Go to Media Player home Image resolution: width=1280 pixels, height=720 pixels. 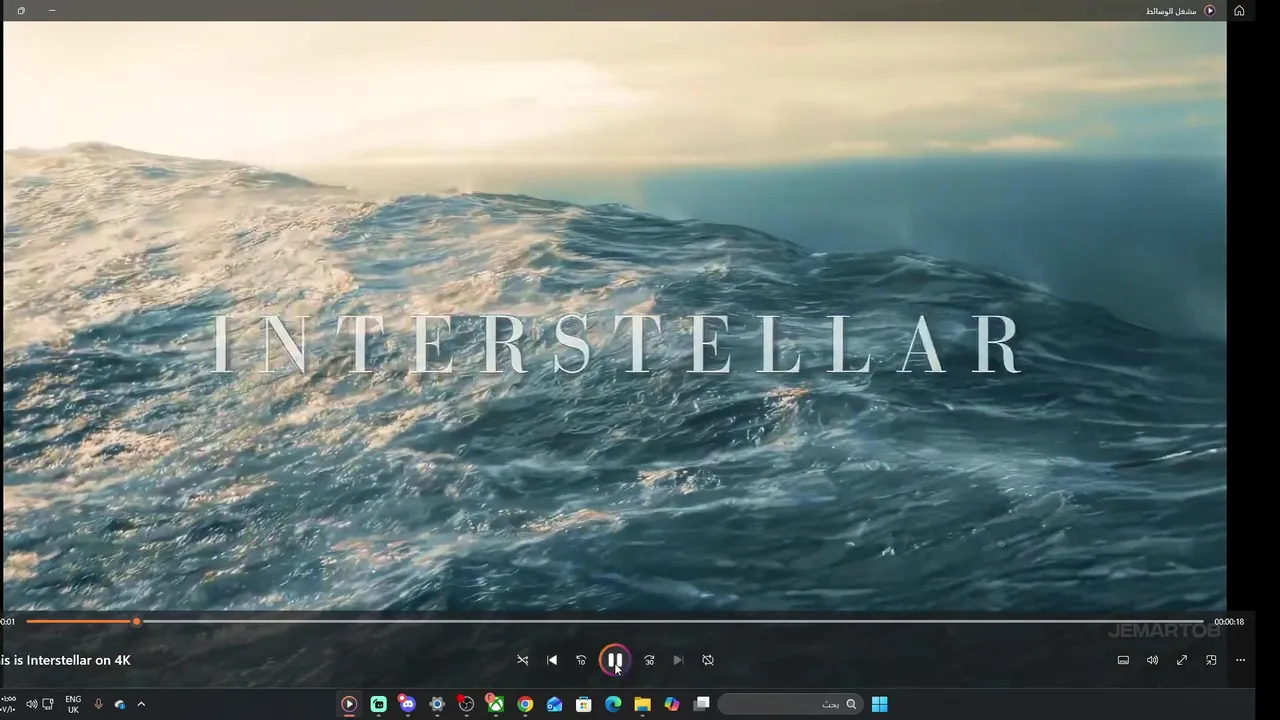1239,11
